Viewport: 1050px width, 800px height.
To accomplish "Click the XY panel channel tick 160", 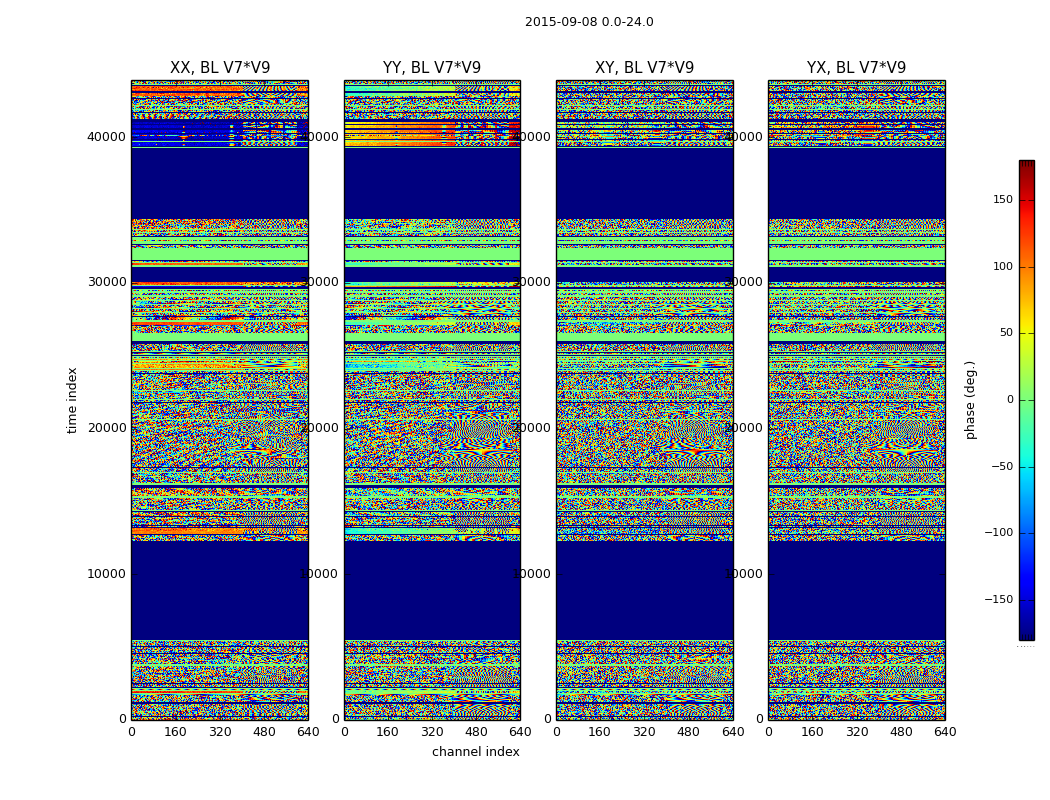I will 600,732.
